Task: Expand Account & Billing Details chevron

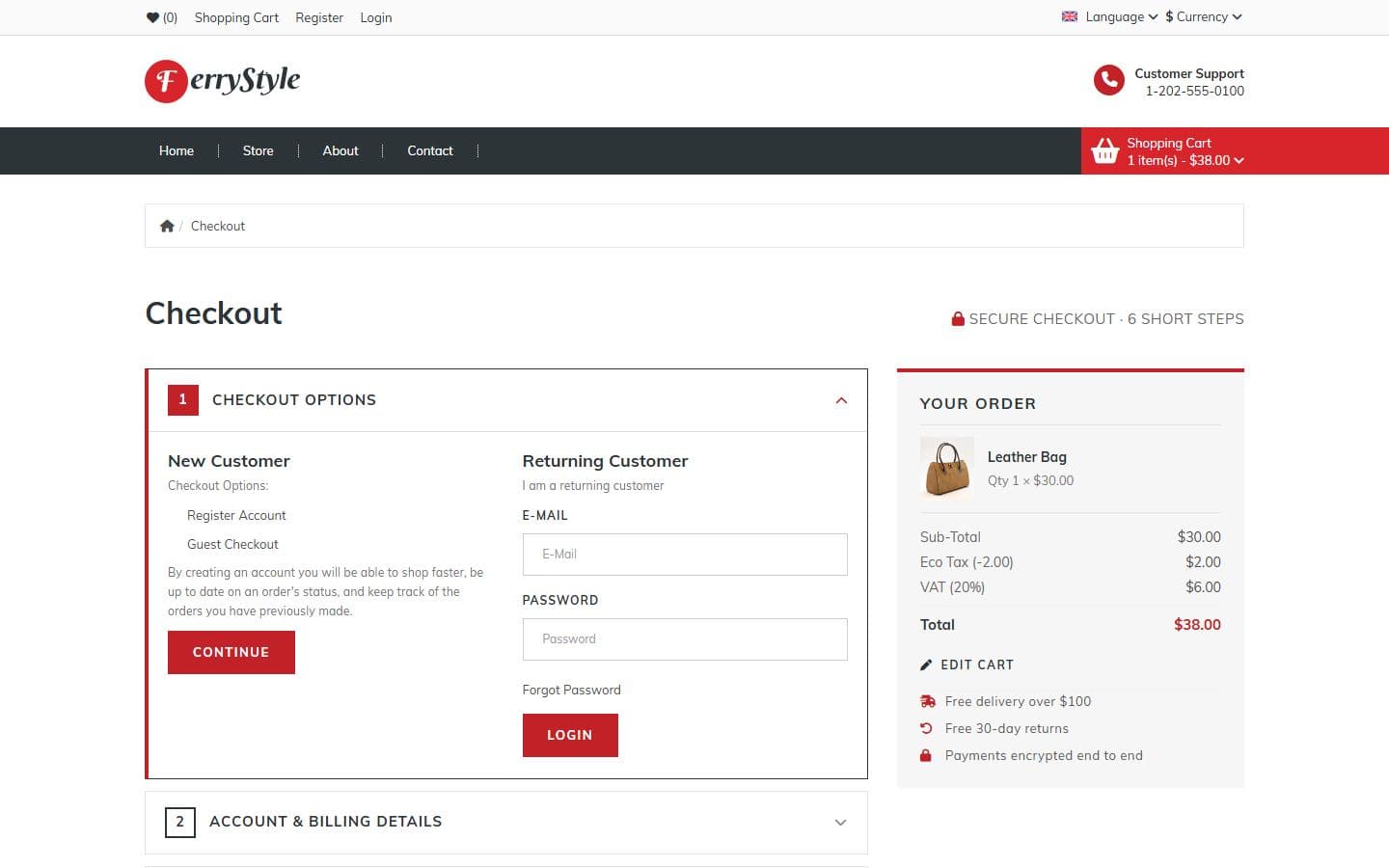Action: [840, 823]
